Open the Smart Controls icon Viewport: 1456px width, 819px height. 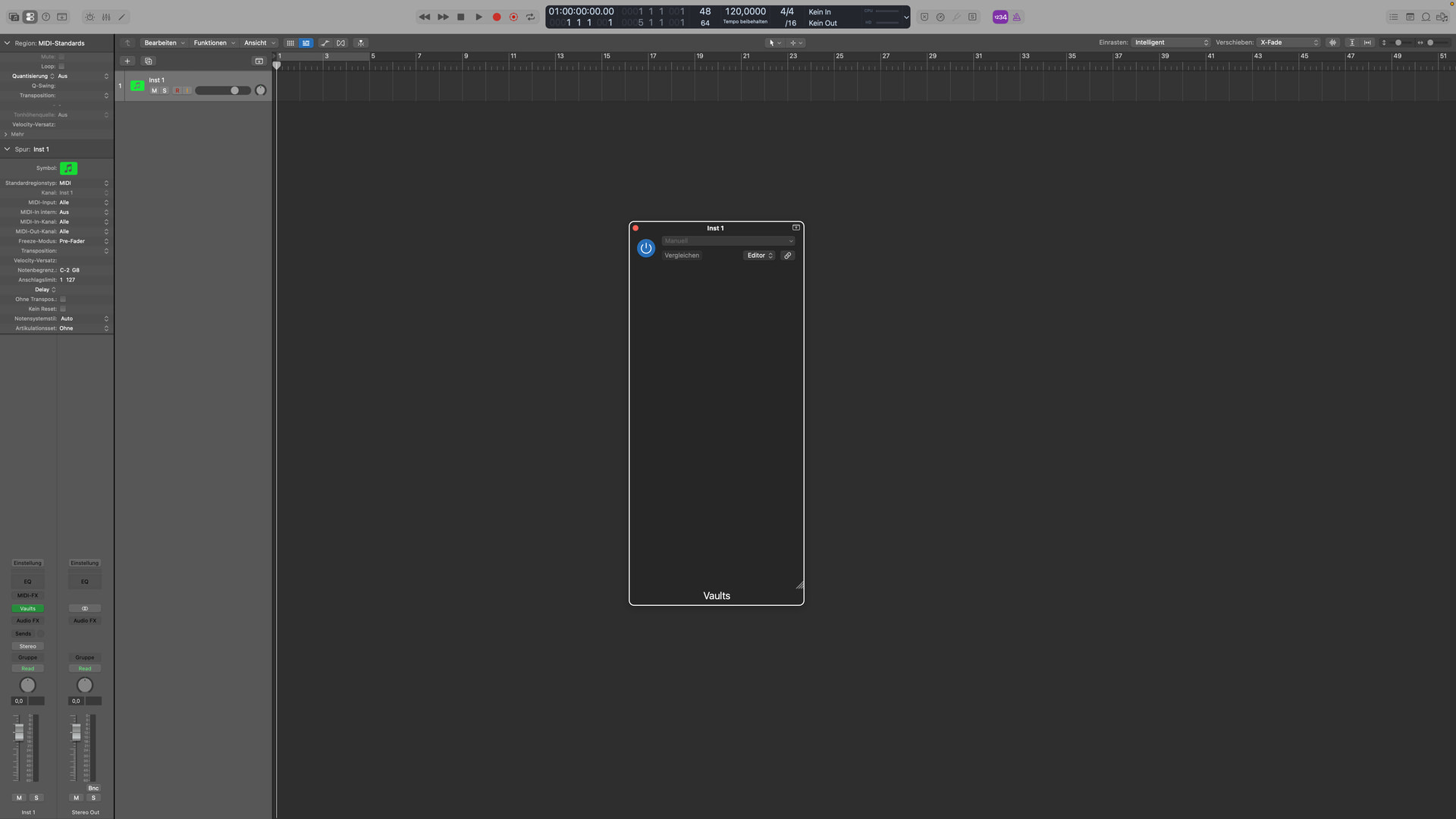coord(89,17)
